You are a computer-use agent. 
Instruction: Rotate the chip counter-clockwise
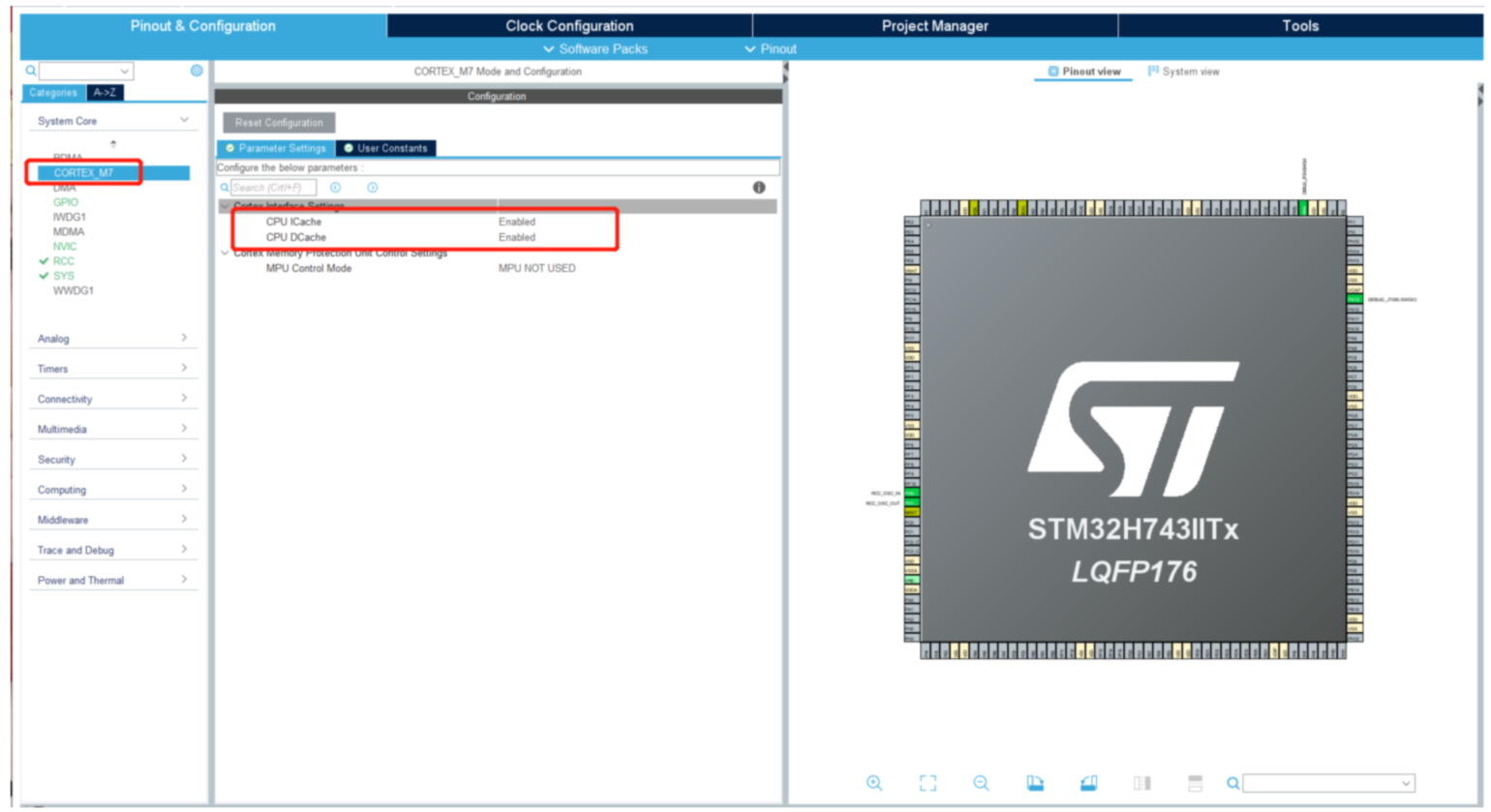click(1087, 782)
